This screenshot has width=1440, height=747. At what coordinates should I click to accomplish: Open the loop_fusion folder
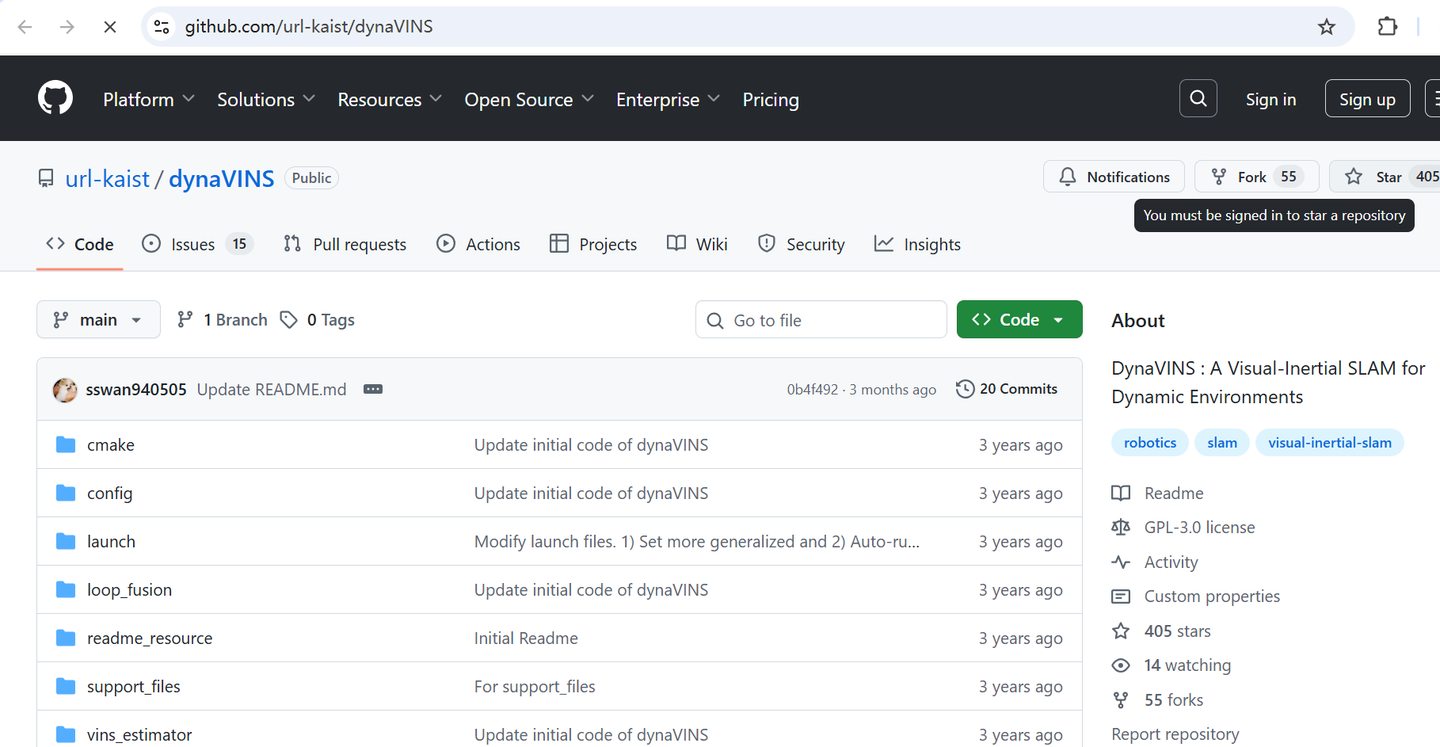129,590
